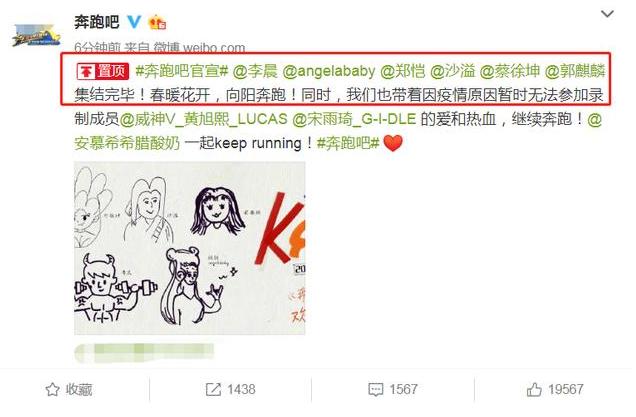Click the orange membership crown badge

157,22
